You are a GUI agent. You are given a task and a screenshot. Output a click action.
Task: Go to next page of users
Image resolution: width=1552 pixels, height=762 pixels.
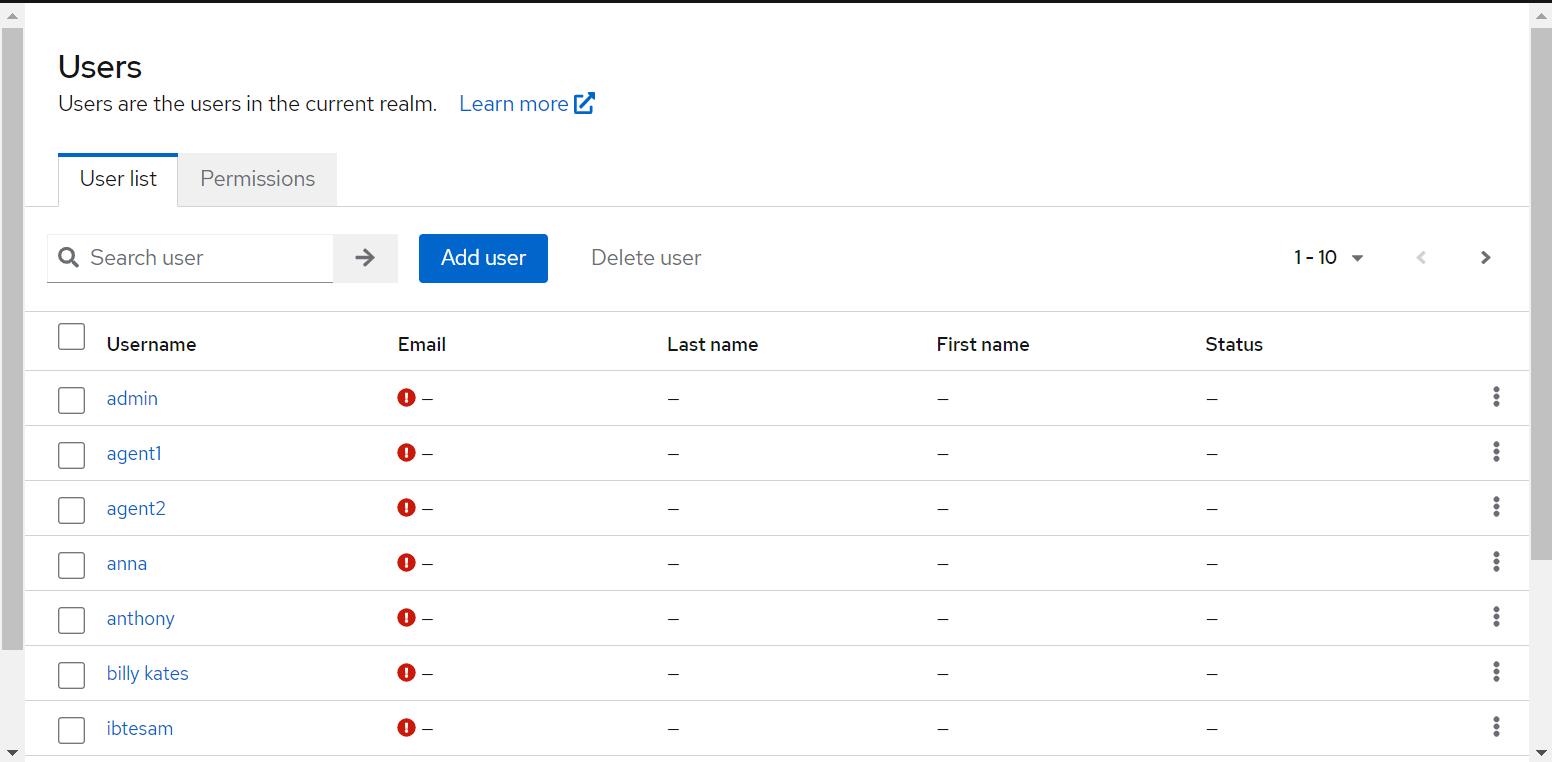tap(1485, 258)
